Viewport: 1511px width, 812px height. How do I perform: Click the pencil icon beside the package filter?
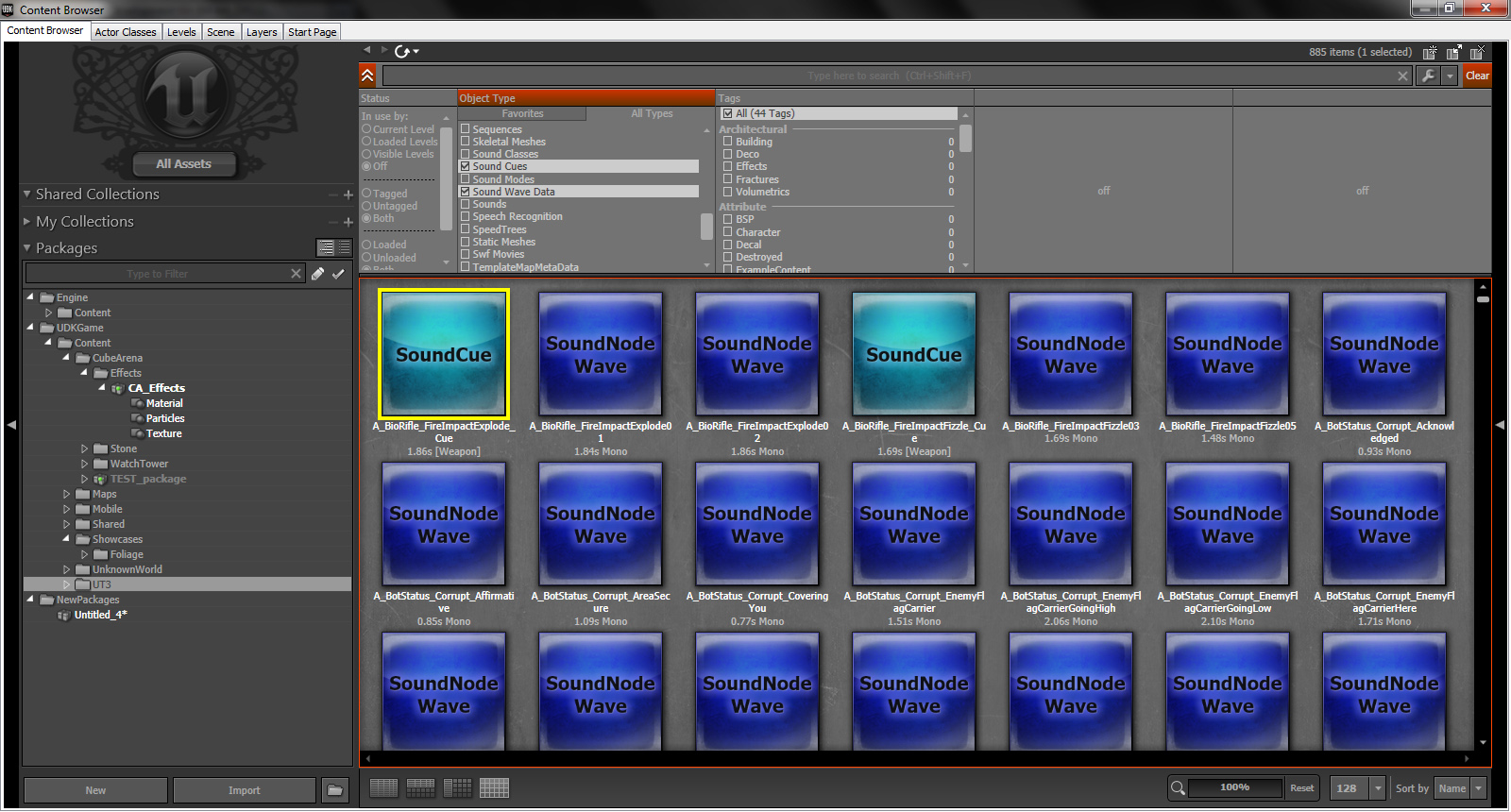318,274
